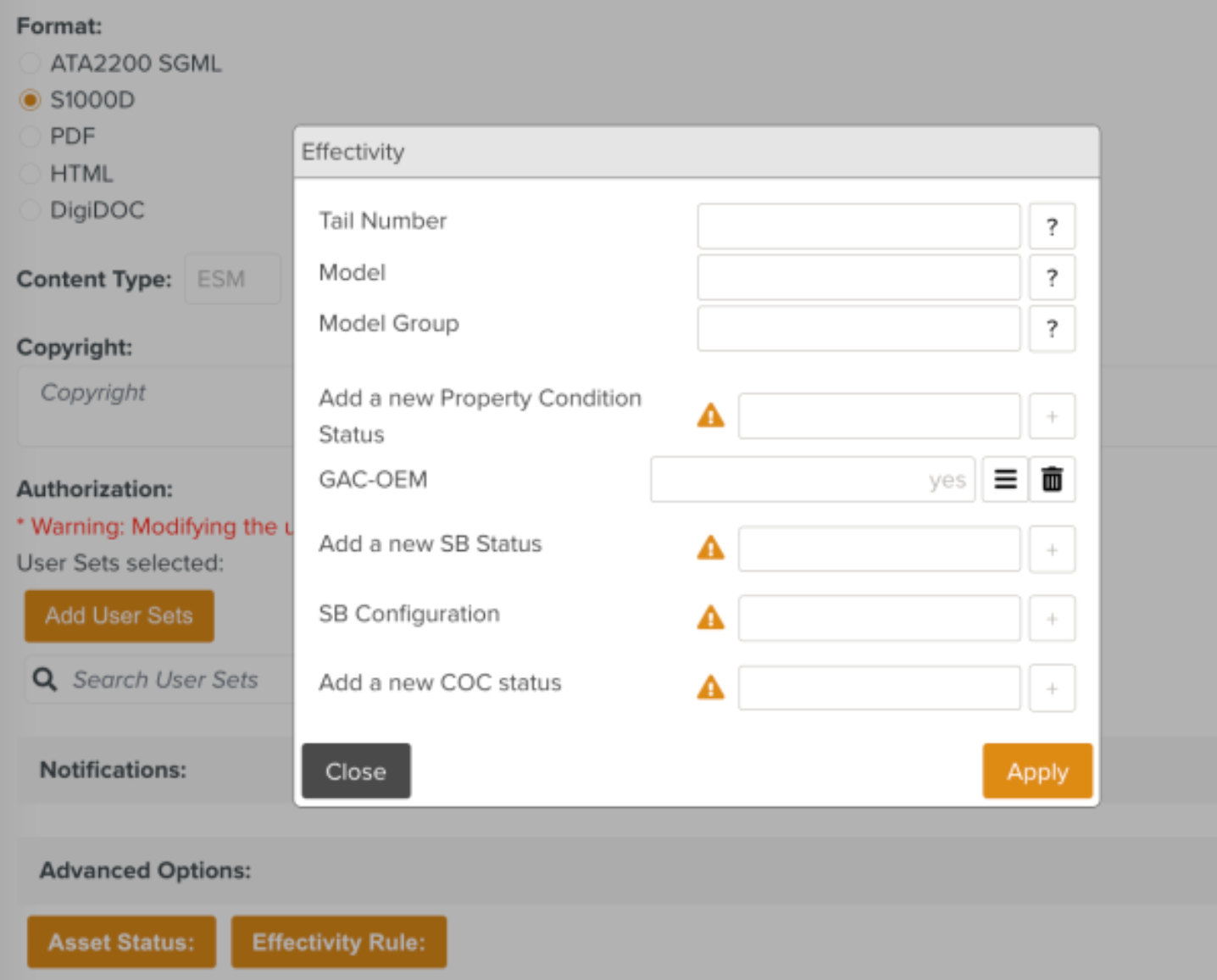The height and width of the screenshot is (980, 1217).
Task: Add new SB Status with plus icon
Action: (x=1052, y=550)
